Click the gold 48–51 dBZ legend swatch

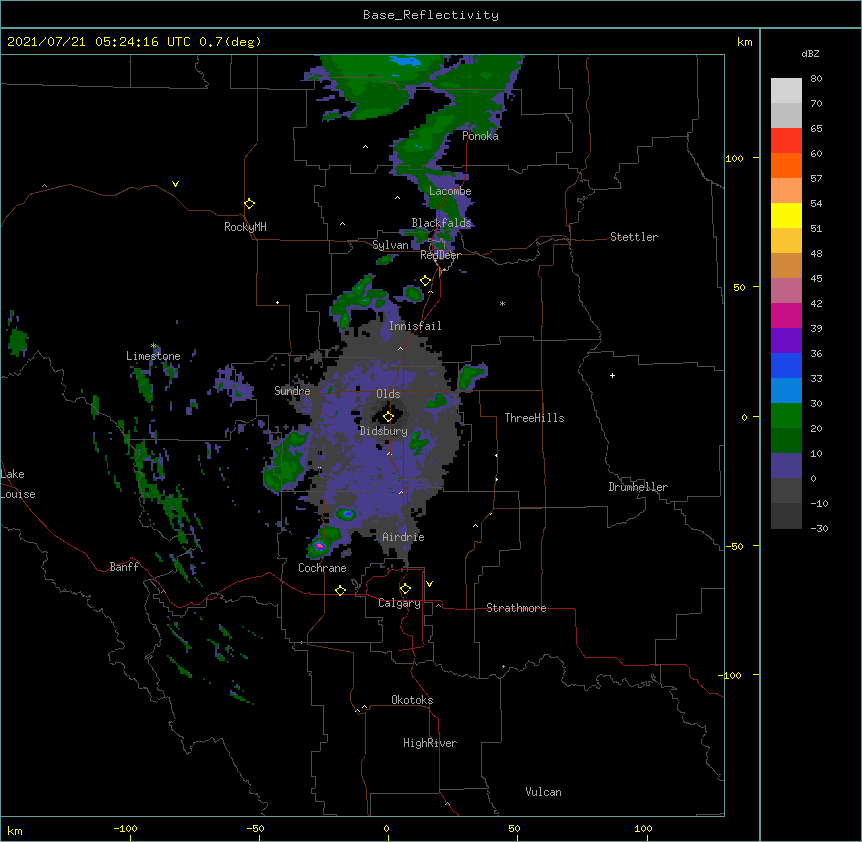[x=786, y=241]
